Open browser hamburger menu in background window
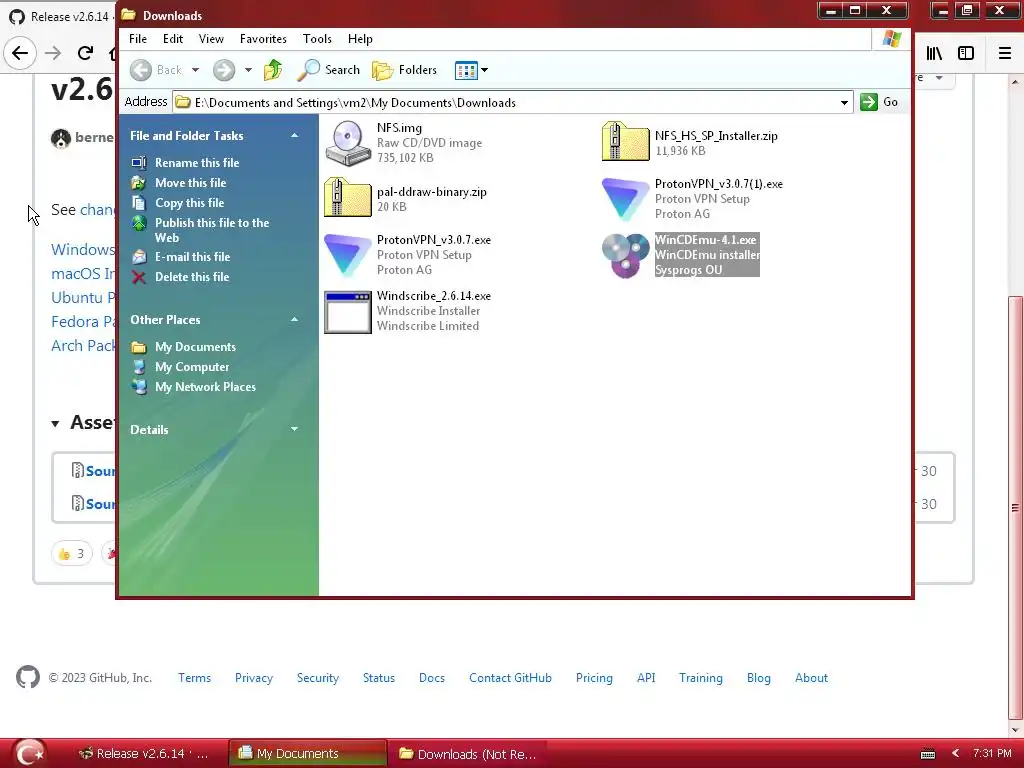Screen dimensions: 1024x768 coord(1004,53)
